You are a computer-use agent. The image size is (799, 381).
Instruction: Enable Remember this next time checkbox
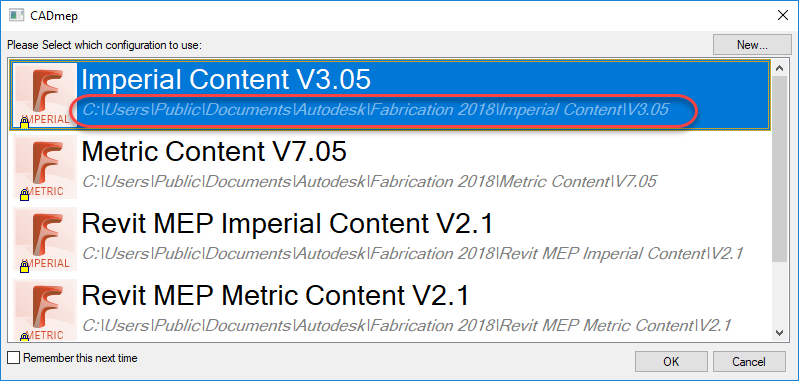pyautogui.click(x=15, y=358)
